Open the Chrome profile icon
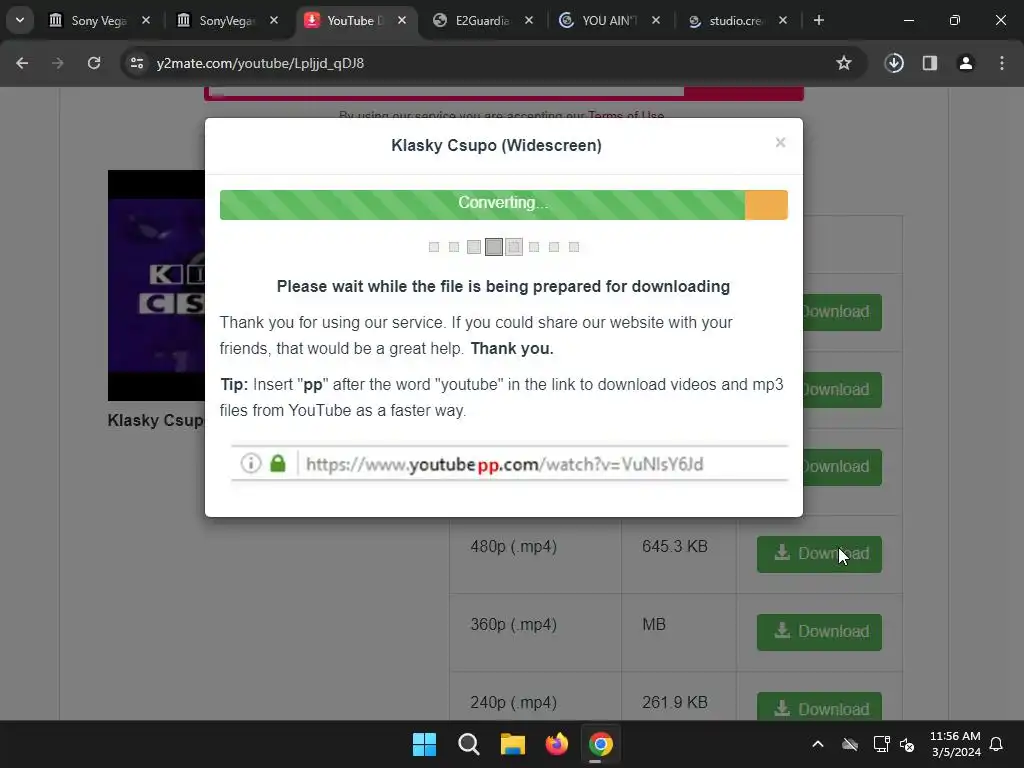1024x768 pixels. coord(966,63)
